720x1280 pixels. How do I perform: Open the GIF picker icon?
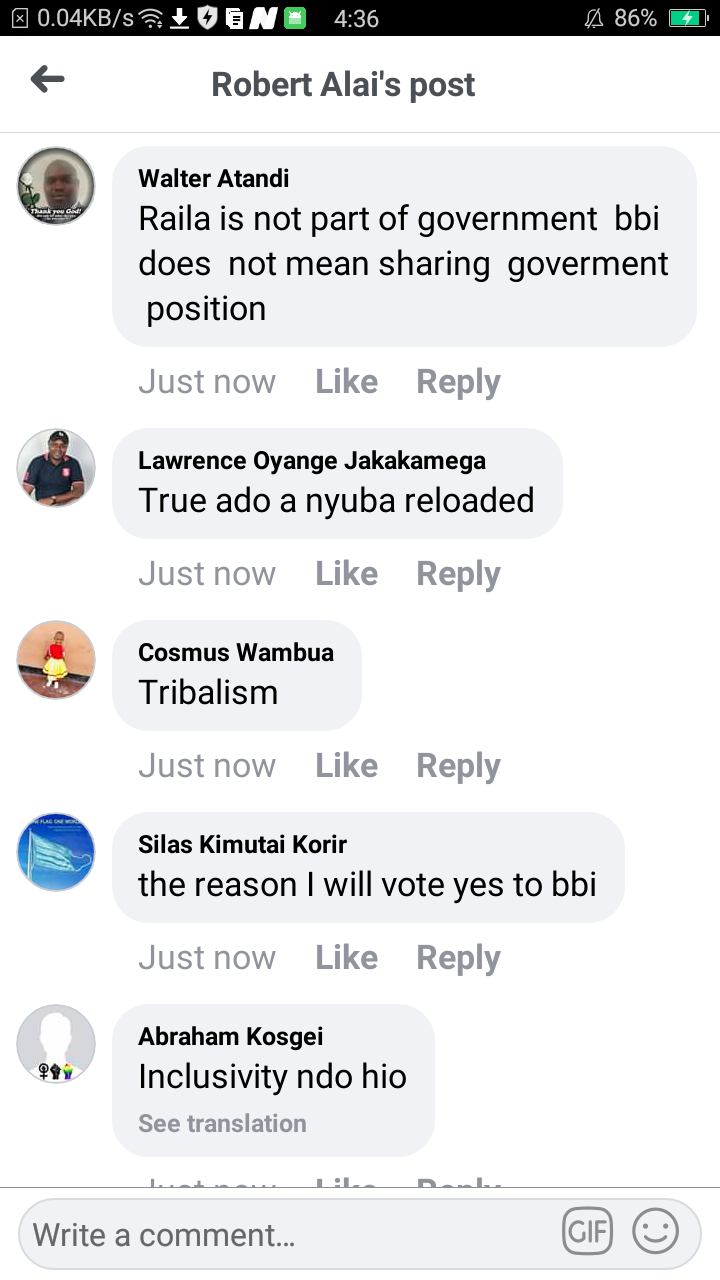[588, 1232]
